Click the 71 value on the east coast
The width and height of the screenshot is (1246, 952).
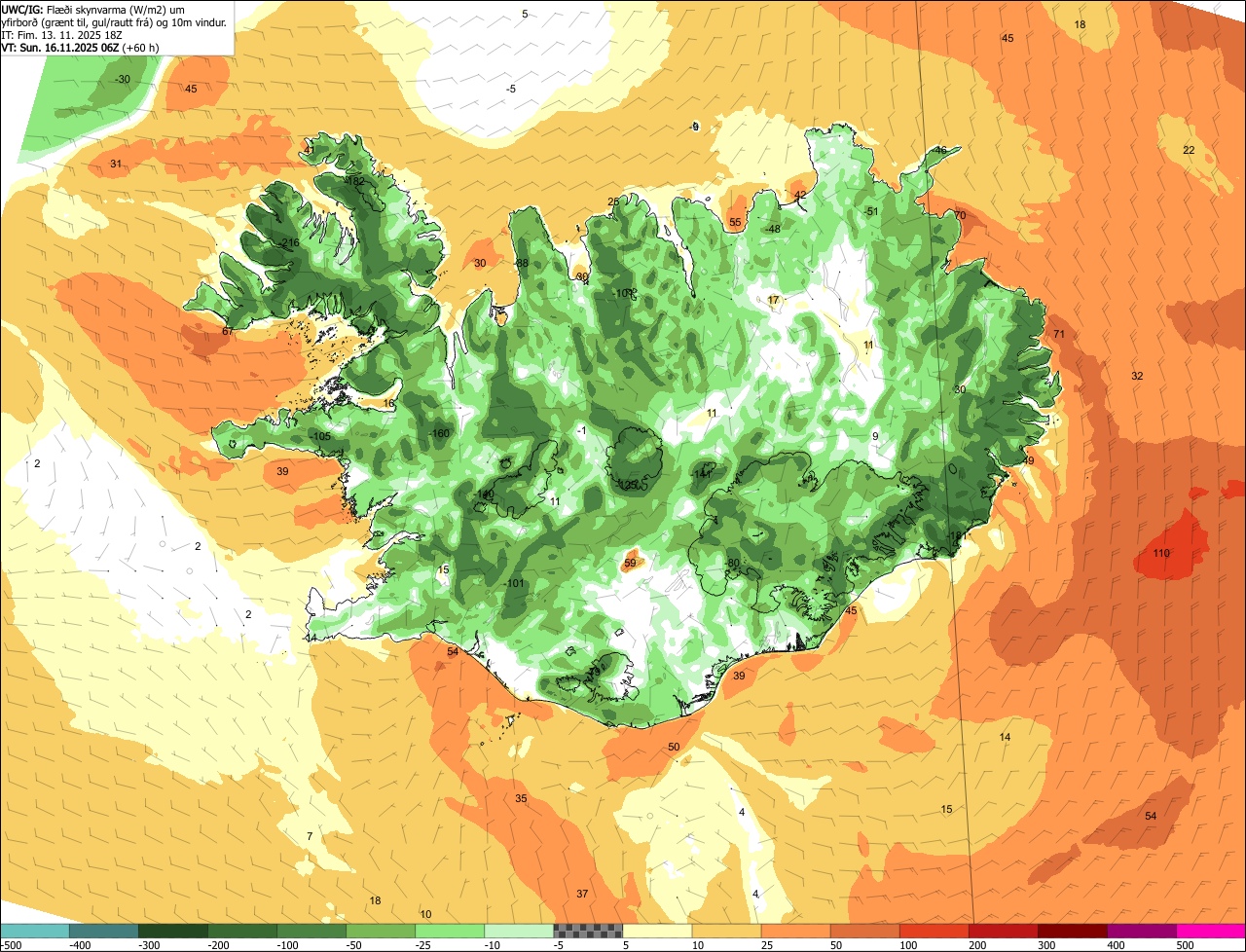pyautogui.click(x=1059, y=335)
